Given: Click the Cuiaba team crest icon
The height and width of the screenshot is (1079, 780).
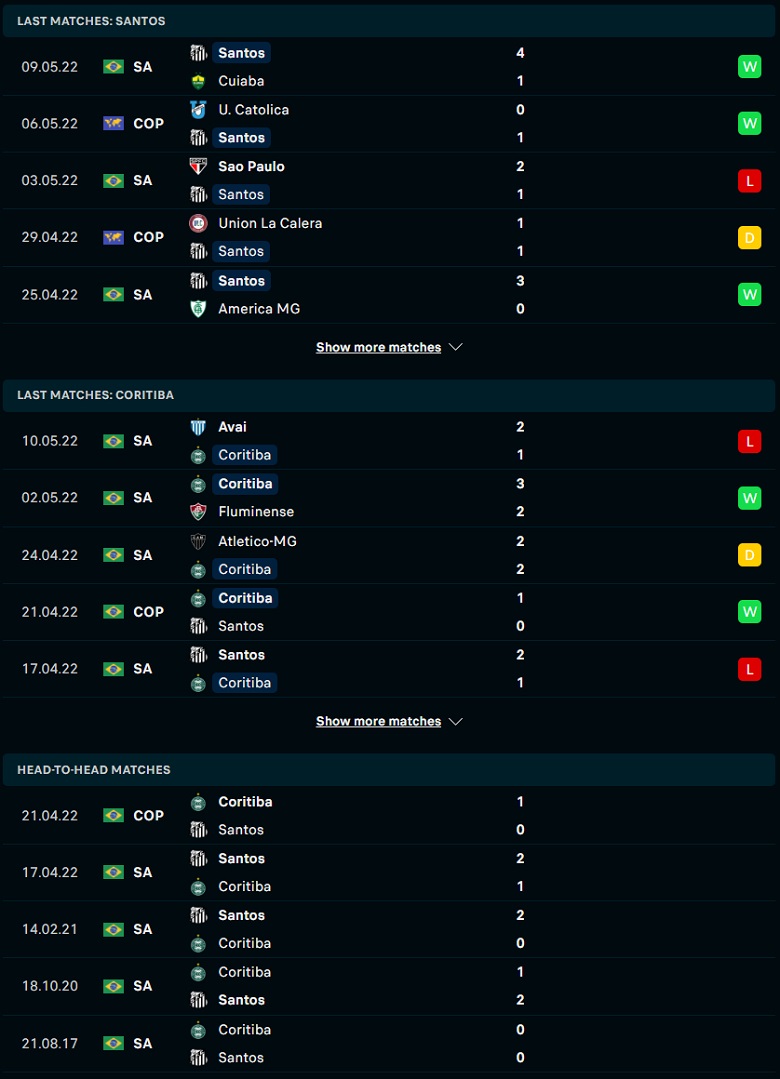Looking at the screenshot, I should [198, 81].
